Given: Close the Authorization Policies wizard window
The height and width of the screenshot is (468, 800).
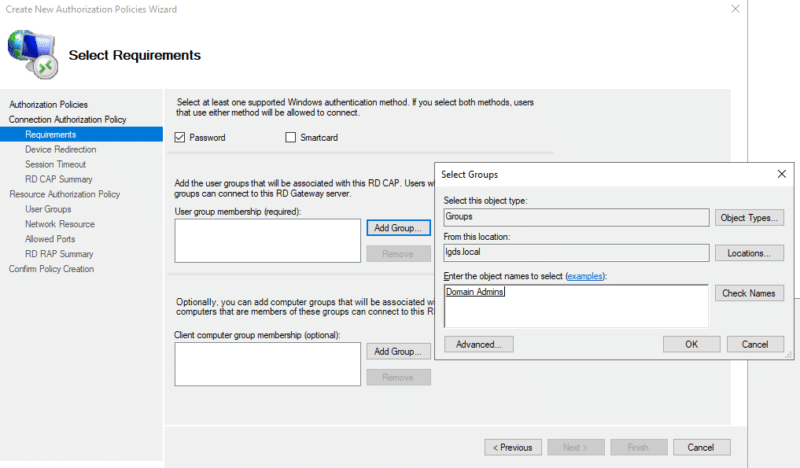Looking at the screenshot, I should 736,9.
